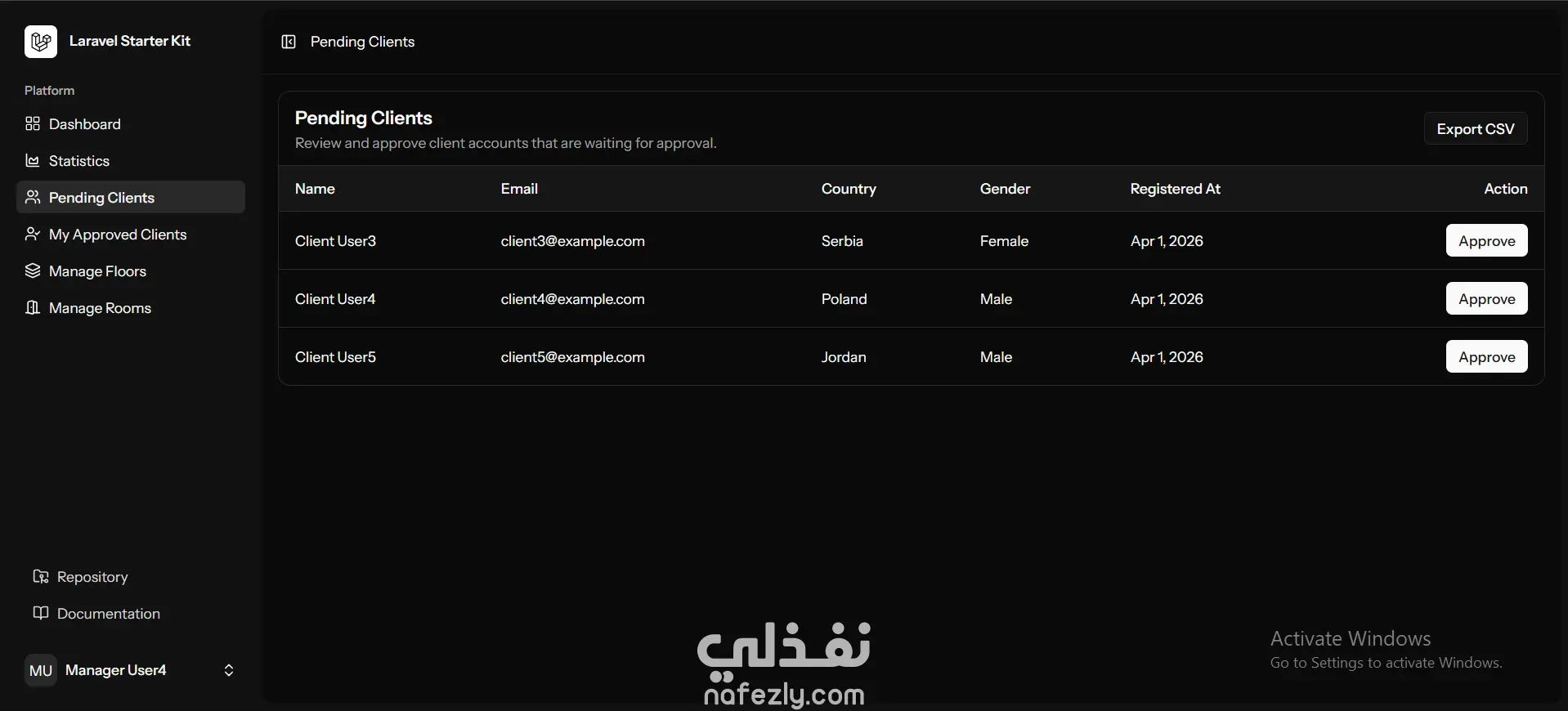Select the Pending Clients sidebar item

coord(131,197)
